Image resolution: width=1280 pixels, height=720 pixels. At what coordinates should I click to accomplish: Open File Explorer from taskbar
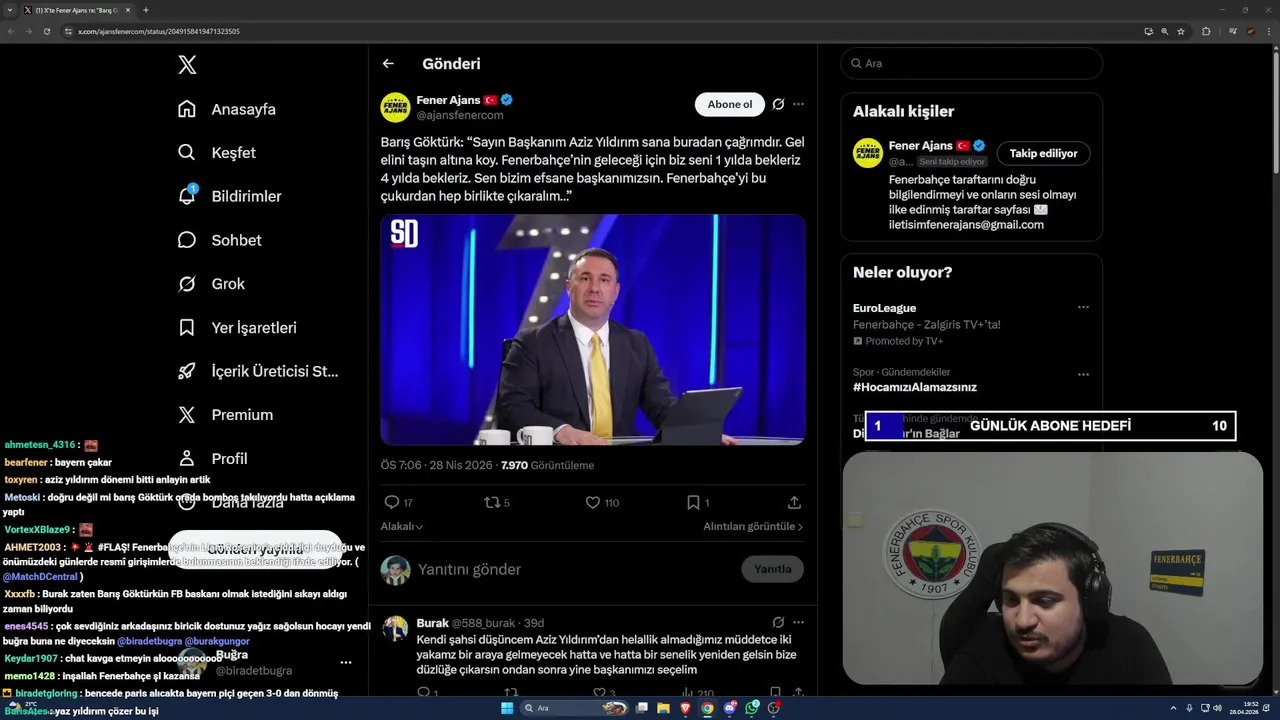point(664,708)
